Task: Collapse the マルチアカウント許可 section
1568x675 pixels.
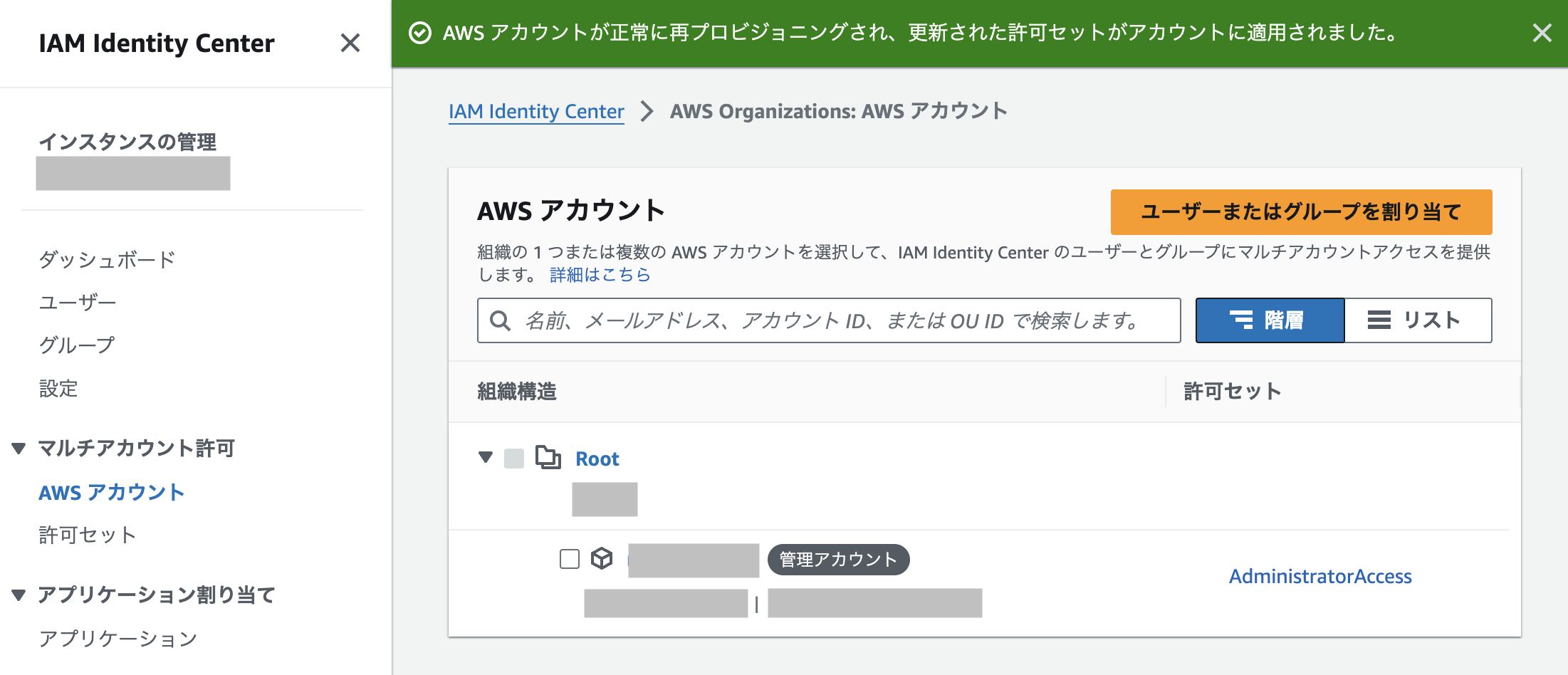Action: [19, 448]
